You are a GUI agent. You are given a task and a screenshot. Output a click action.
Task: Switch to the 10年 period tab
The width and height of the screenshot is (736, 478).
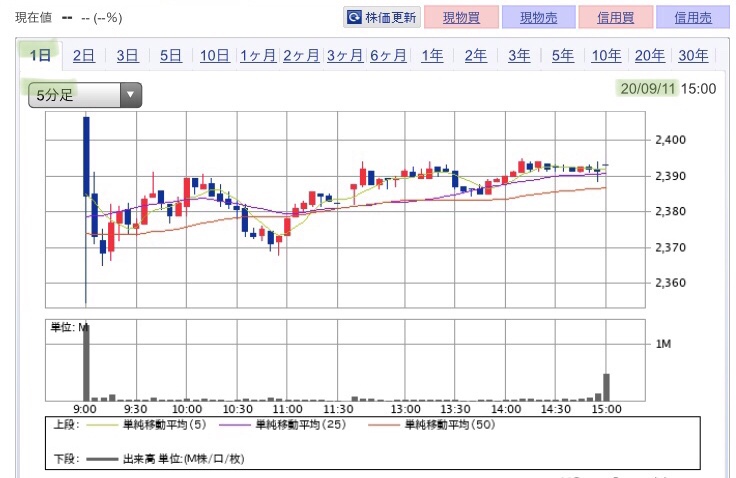tap(606, 55)
